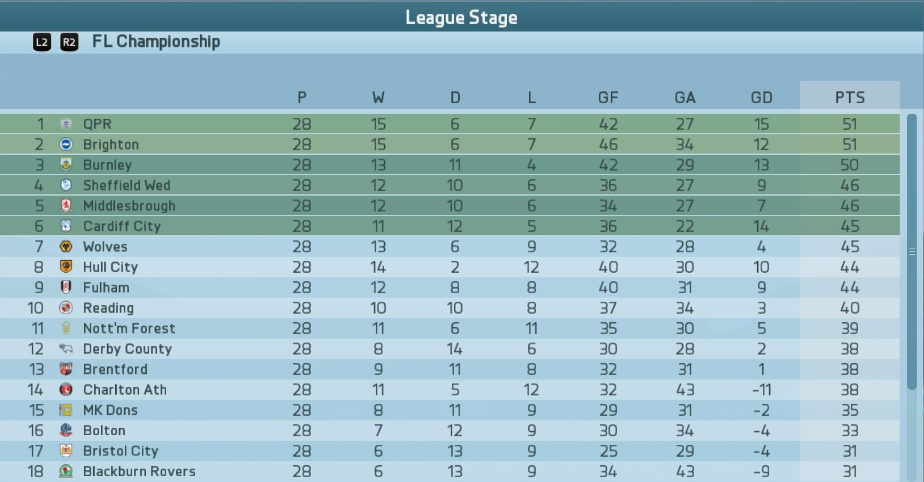The height and width of the screenshot is (482, 924).
Task: Select the Bristol City row
Action: (450, 451)
